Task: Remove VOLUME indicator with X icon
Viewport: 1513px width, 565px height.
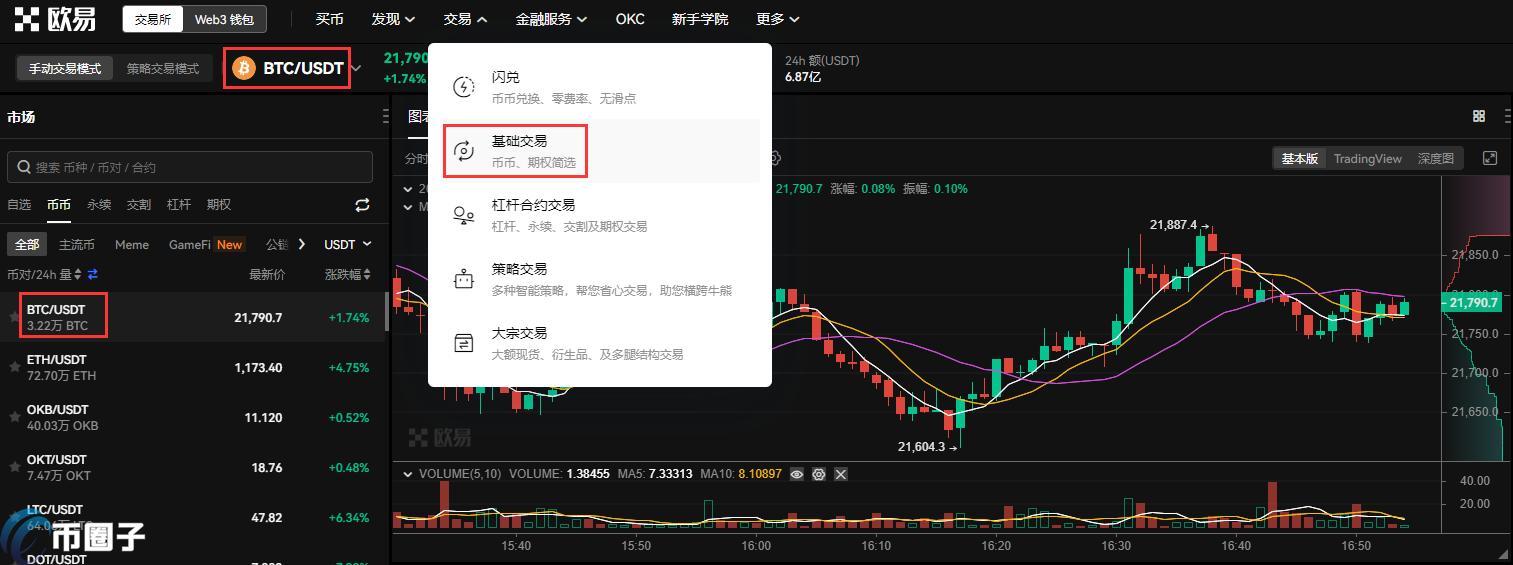Action: (841, 474)
